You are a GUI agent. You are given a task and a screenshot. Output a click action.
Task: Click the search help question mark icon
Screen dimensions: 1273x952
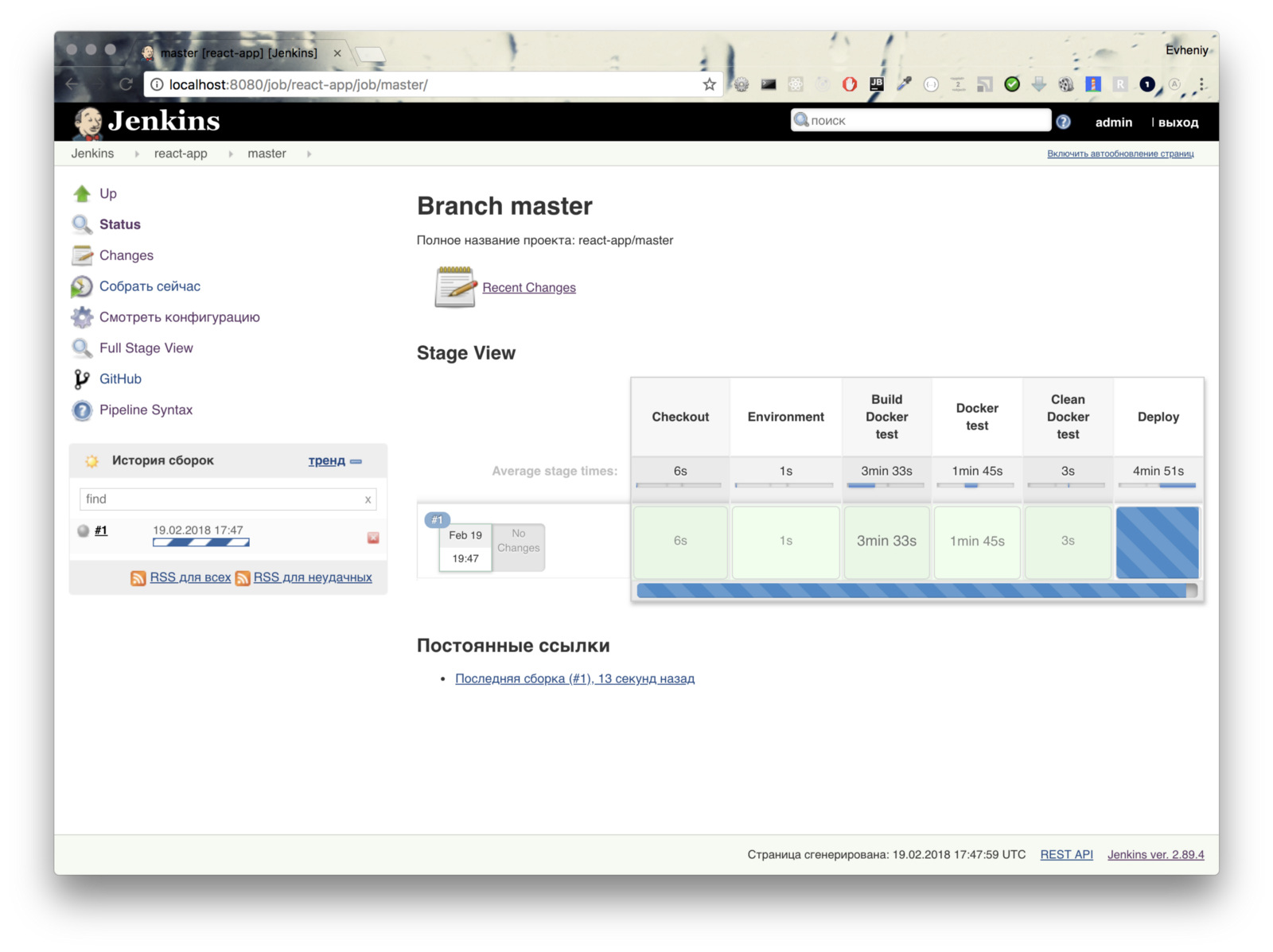(x=1064, y=122)
